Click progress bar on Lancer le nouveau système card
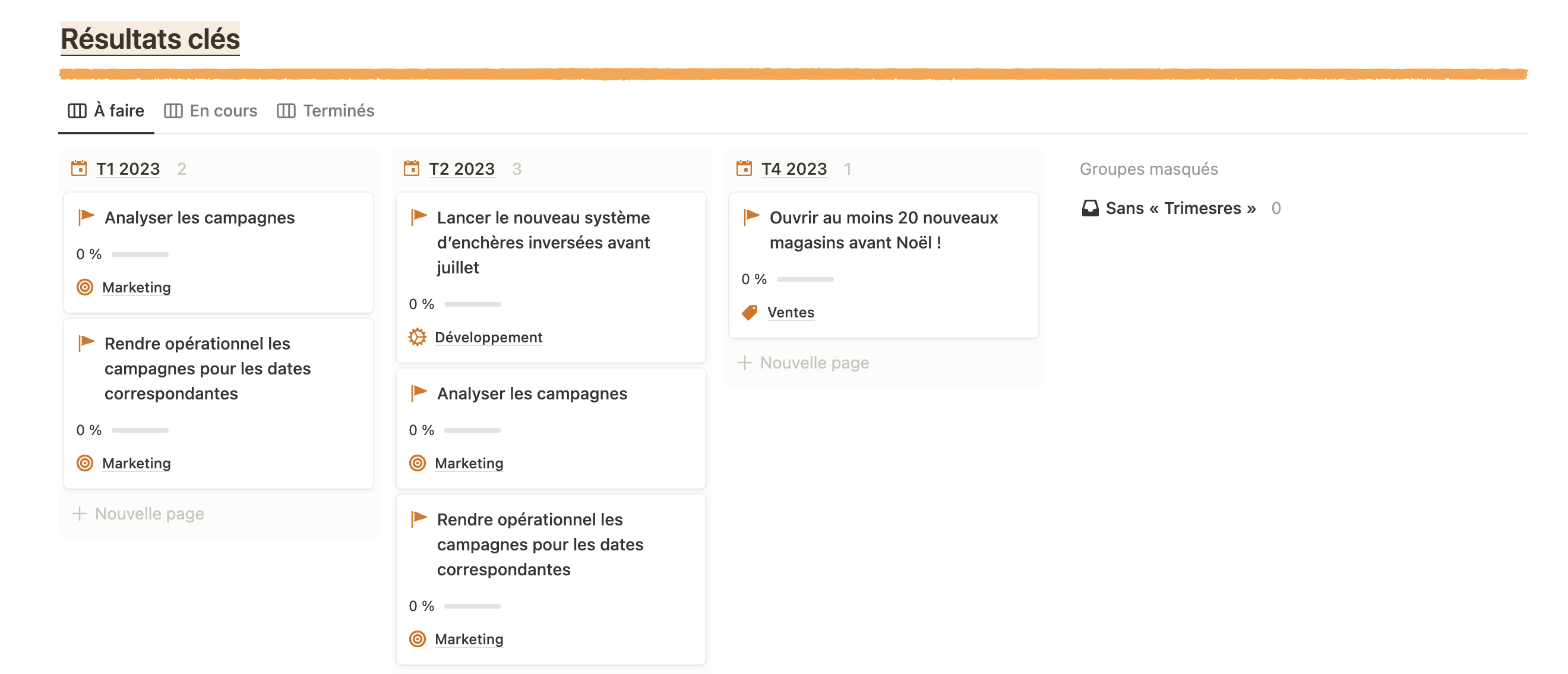Image resolution: width=1568 pixels, height=674 pixels. click(472, 304)
